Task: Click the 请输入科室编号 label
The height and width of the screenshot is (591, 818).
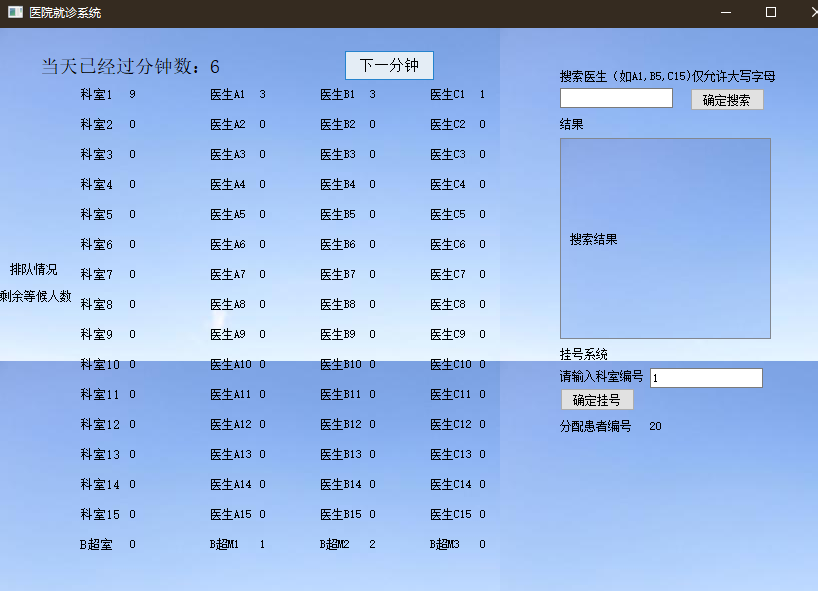Action: 602,376
